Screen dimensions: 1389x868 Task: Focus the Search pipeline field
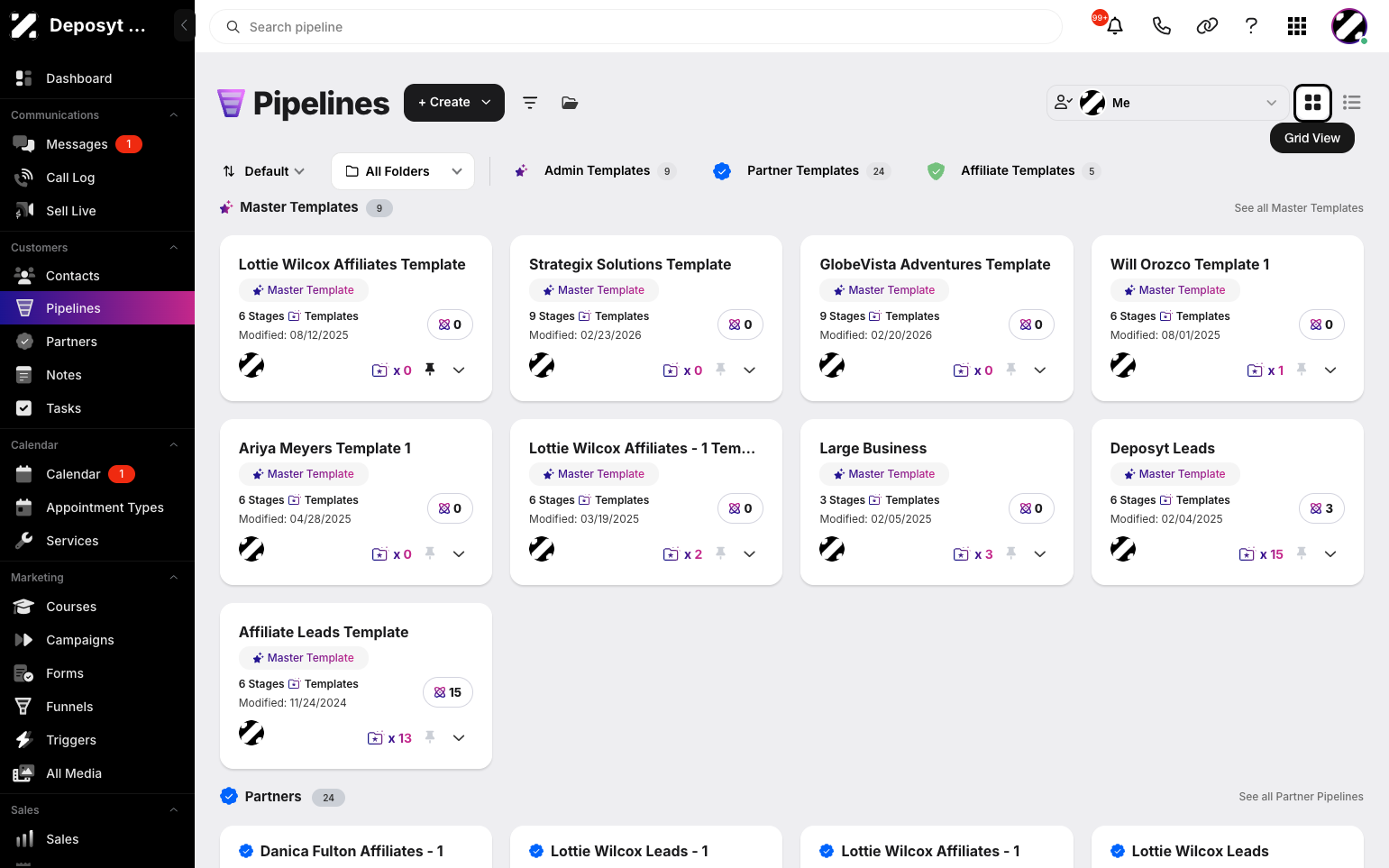click(x=635, y=27)
